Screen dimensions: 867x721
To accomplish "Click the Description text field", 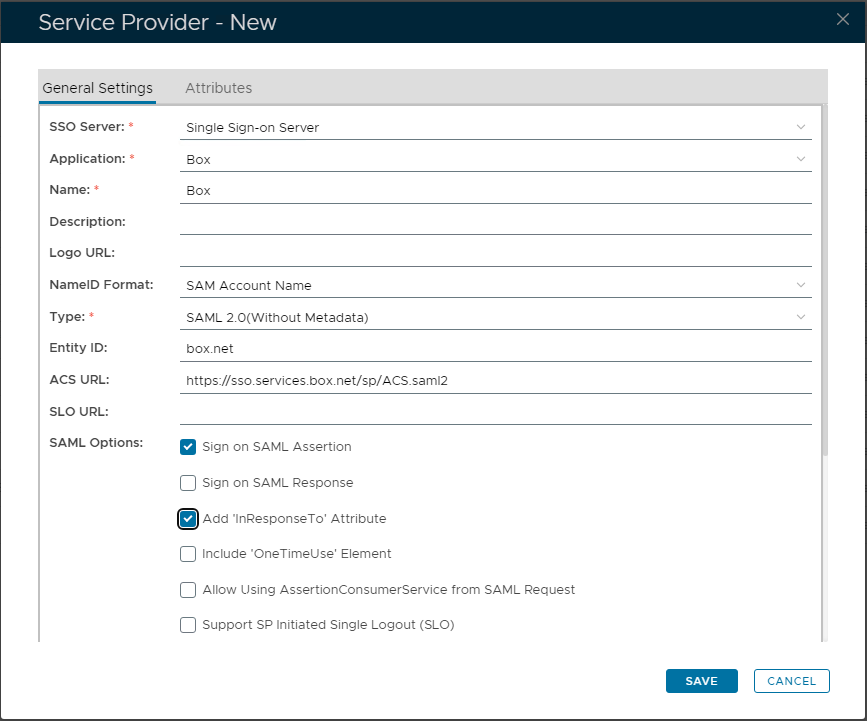I will (x=495, y=222).
